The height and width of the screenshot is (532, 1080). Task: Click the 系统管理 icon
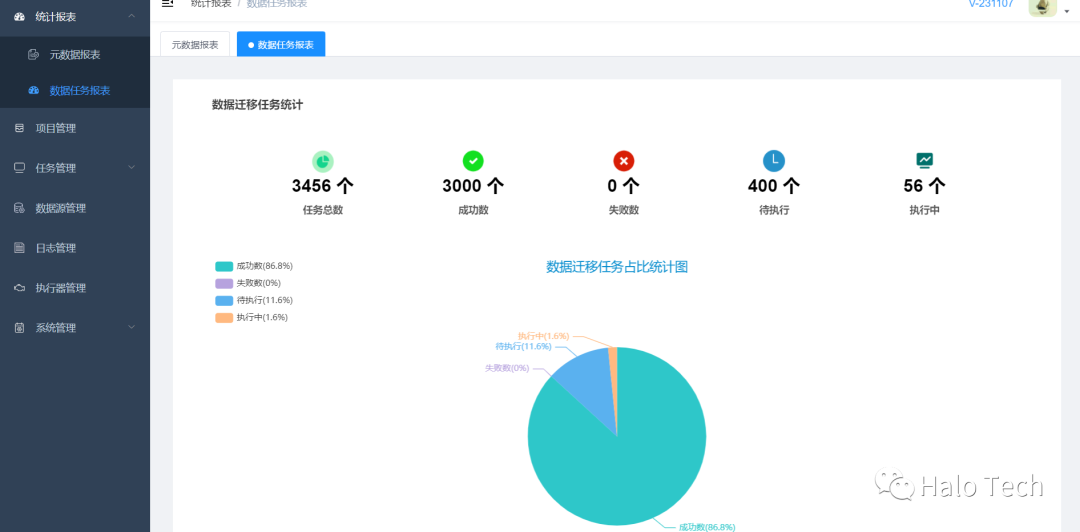coord(19,328)
